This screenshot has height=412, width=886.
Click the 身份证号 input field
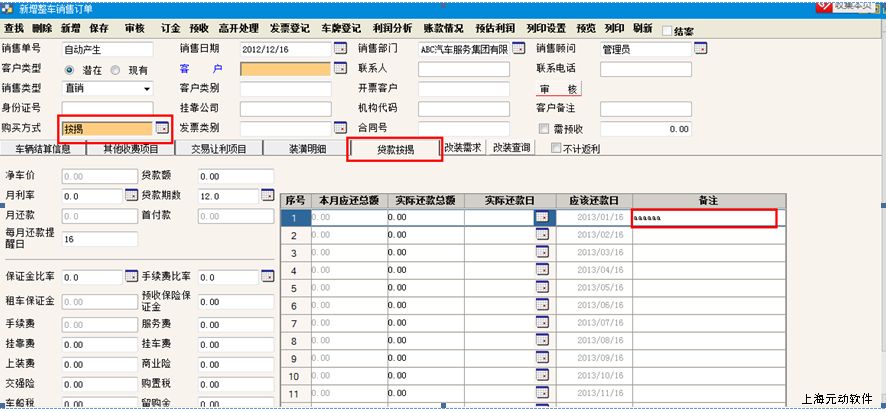pos(107,108)
